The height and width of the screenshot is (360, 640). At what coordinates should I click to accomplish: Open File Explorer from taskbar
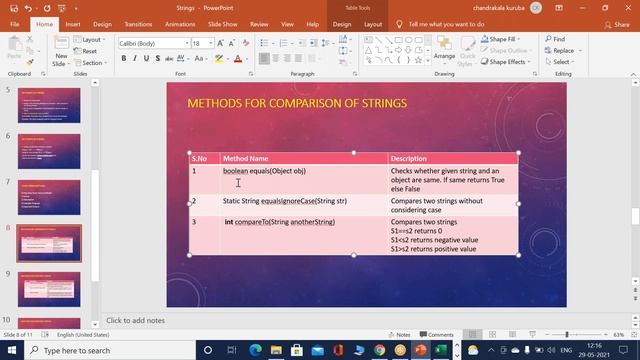click(x=276, y=350)
